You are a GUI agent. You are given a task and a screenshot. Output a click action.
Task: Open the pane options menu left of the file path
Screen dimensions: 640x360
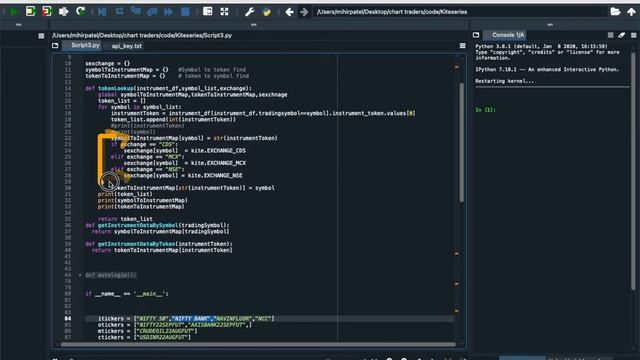(41, 36)
